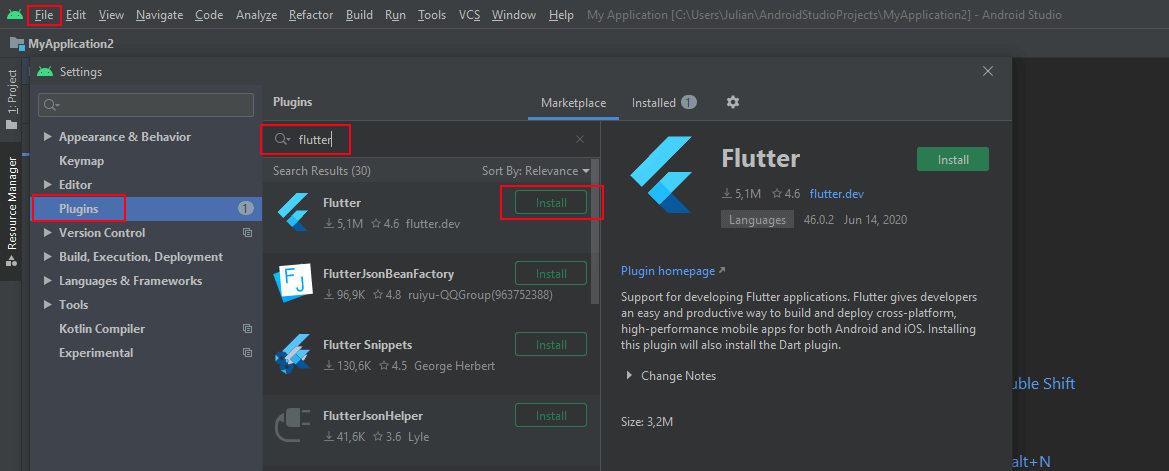Expand the Change Notes section
1169x471 pixels.
tap(629, 376)
